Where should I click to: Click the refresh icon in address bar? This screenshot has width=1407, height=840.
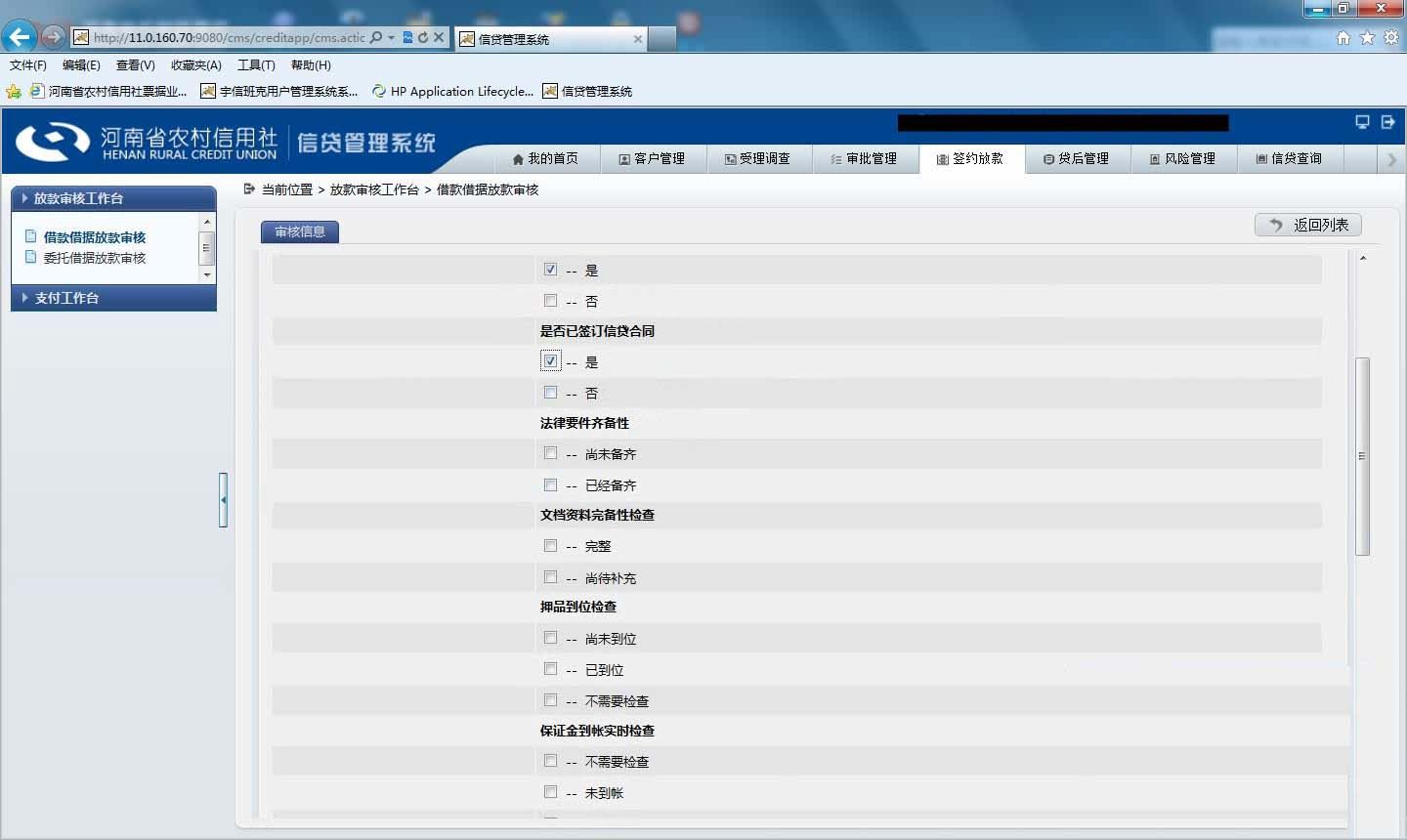423,37
